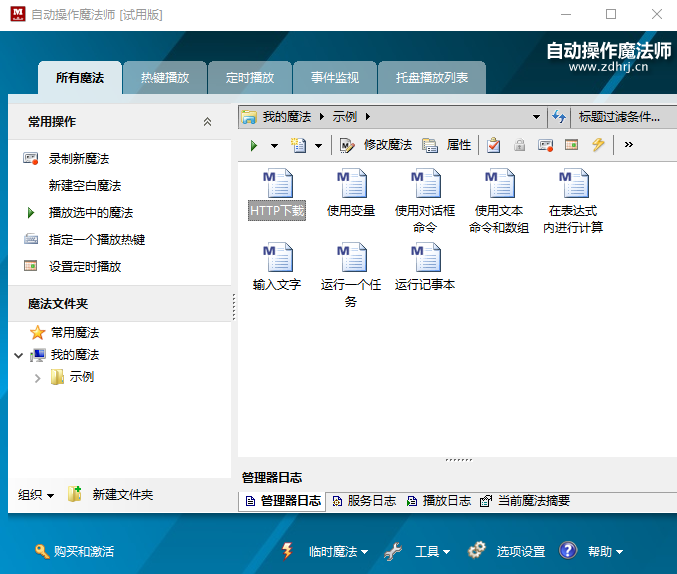Image resolution: width=677 pixels, height=574 pixels.
Task: Select the 使用变量 magic file icon
Action: 351,185
